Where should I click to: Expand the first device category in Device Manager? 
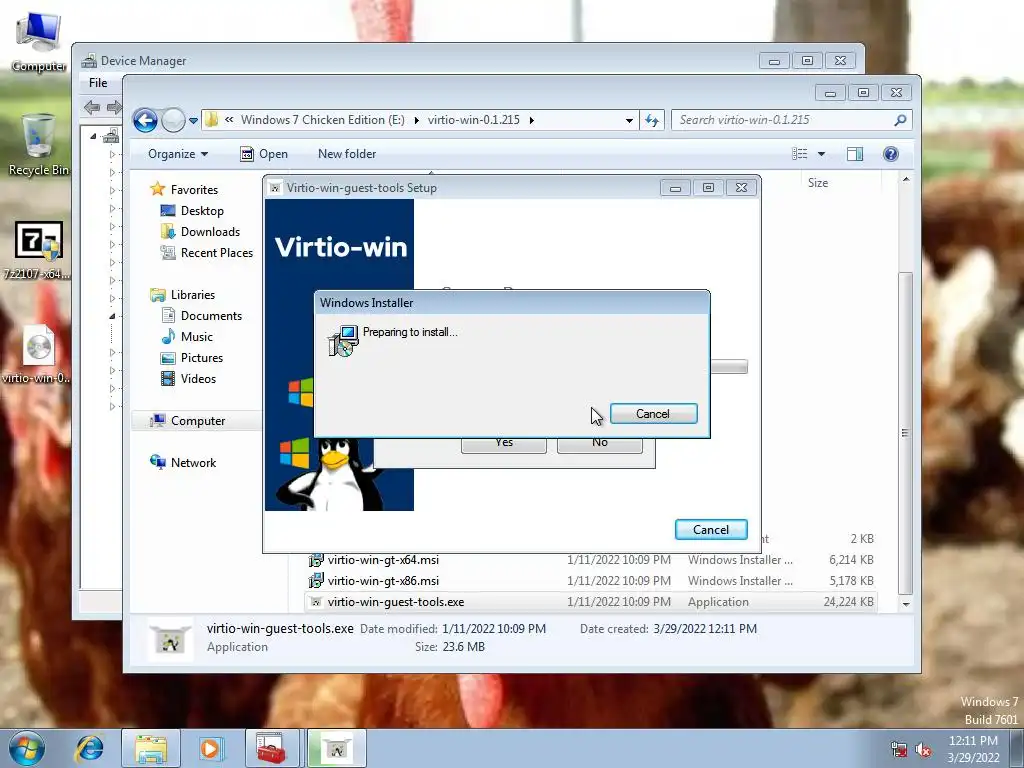pyautogui.click(x=112, y=155)
